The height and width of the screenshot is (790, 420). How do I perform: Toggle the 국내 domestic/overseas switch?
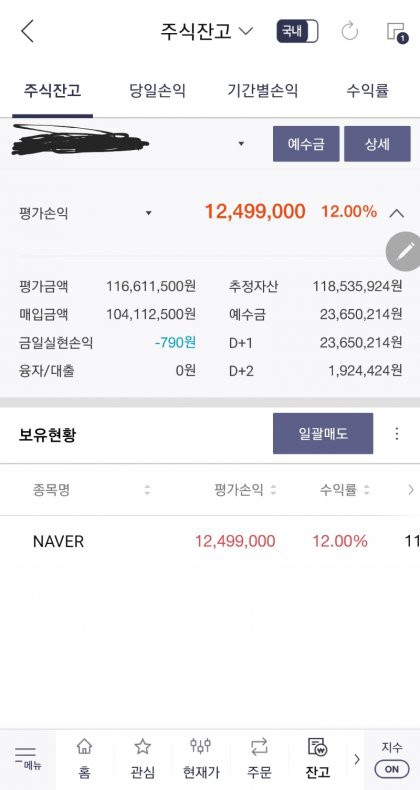click(x=297, y=31)
